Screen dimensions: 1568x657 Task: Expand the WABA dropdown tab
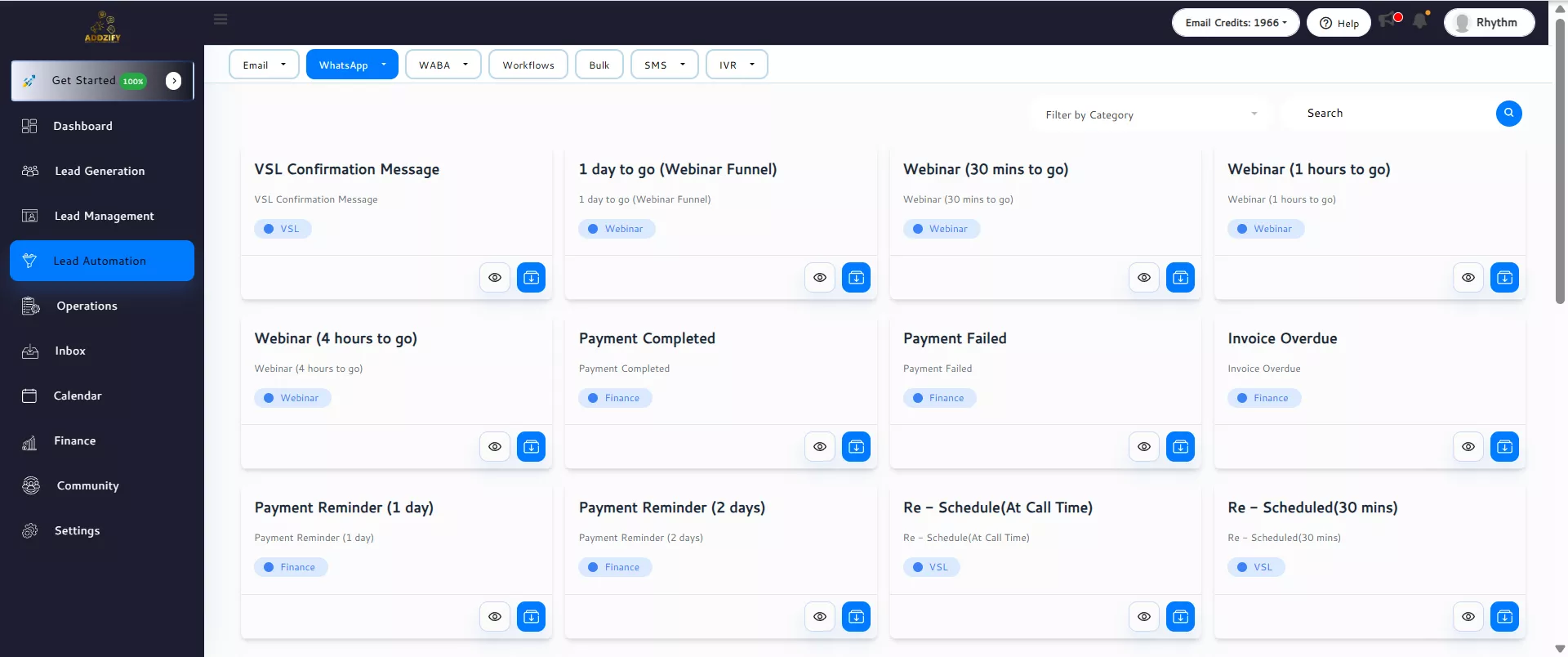point(443,65)
